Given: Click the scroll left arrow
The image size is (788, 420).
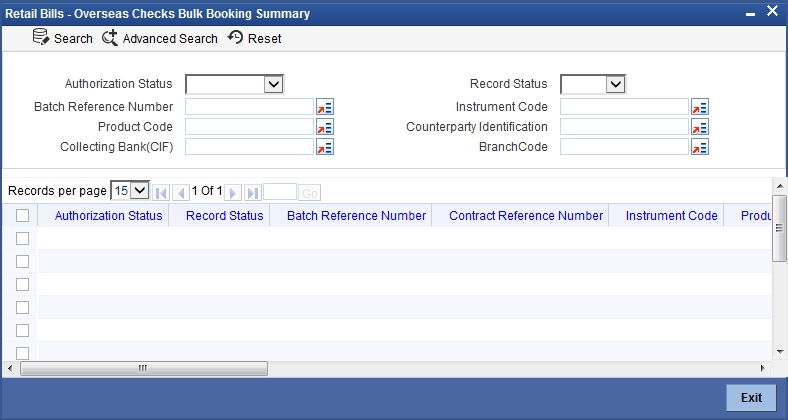Looking at the screenshot, I should point(10,369).
